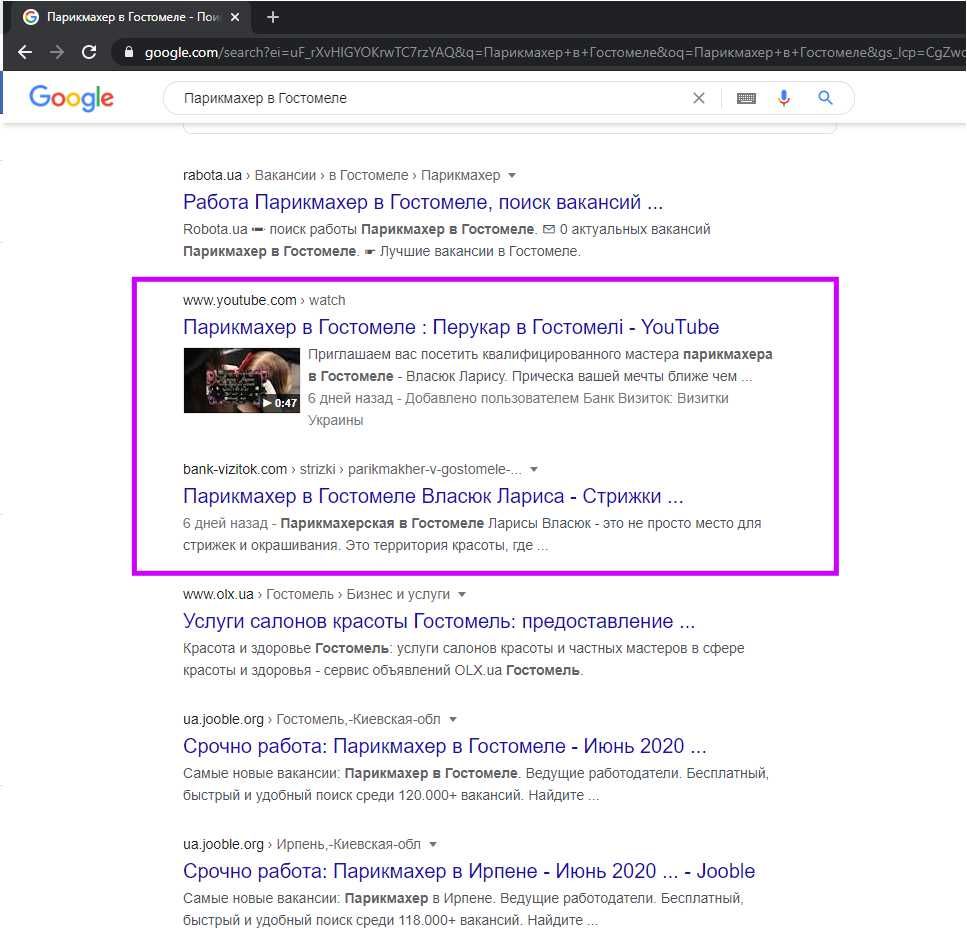
Task: Open the YouTube result Перукар в Гостомелі
Action: pos(450,327)
